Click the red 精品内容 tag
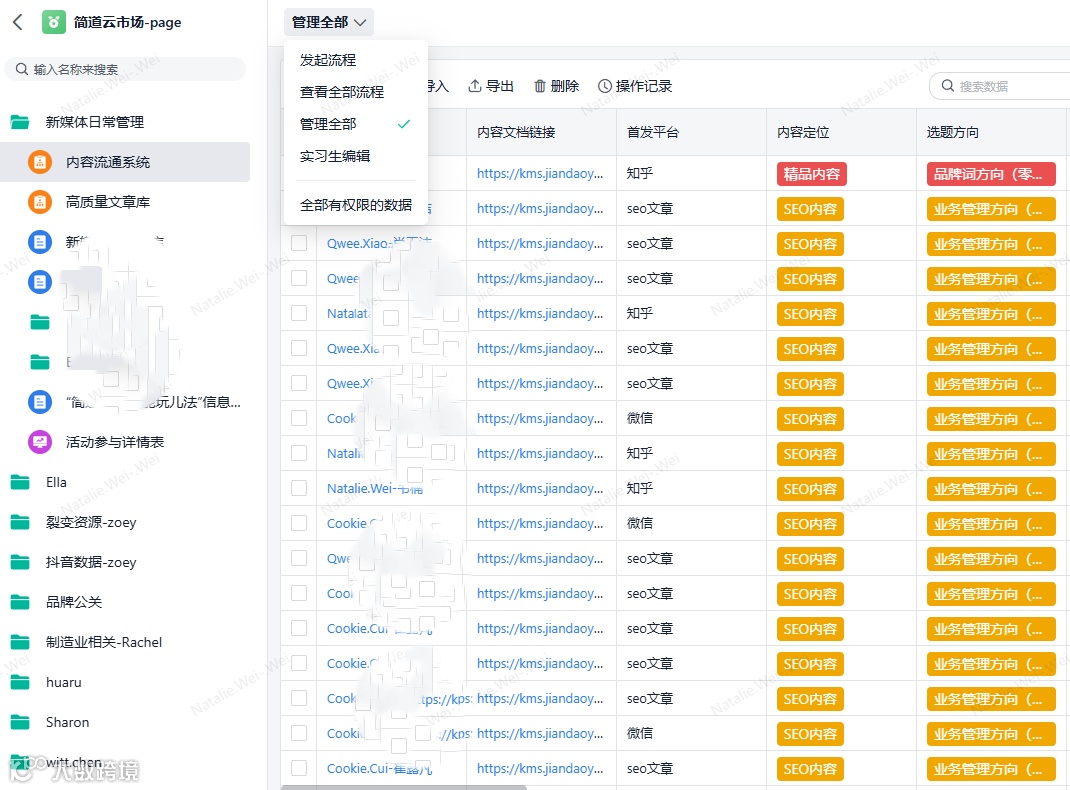This screenshot has width=1070, height=790. point(811,174)
